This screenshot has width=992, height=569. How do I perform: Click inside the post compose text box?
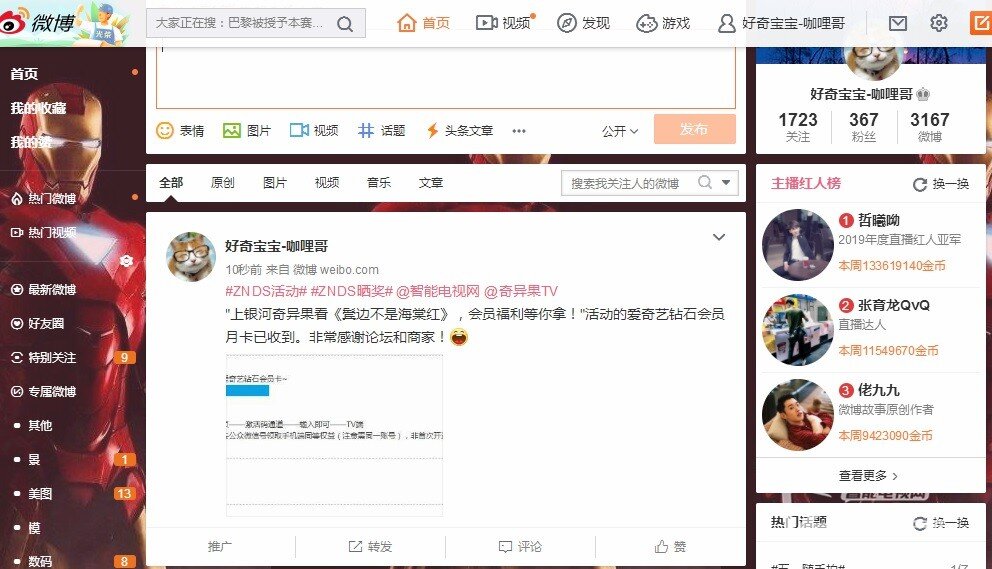[445, 77]
